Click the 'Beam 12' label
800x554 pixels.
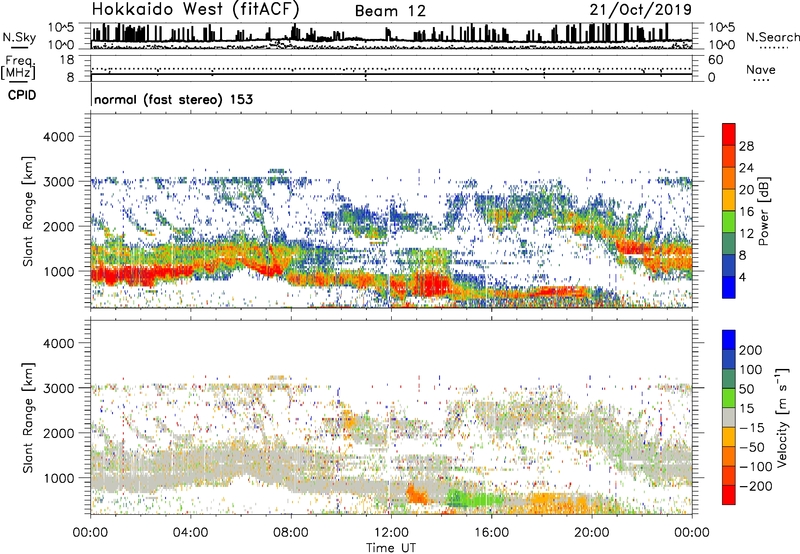390,11
